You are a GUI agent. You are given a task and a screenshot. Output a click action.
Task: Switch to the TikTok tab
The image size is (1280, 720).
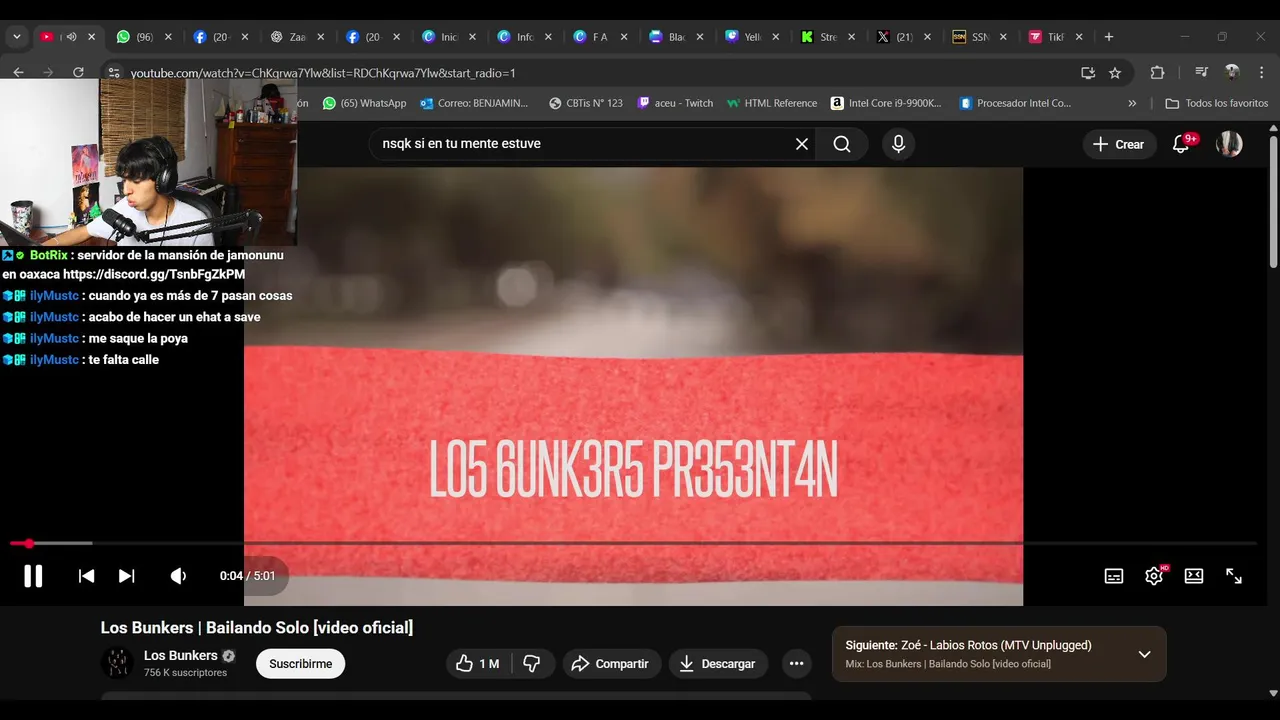(x=1055, y=37)
